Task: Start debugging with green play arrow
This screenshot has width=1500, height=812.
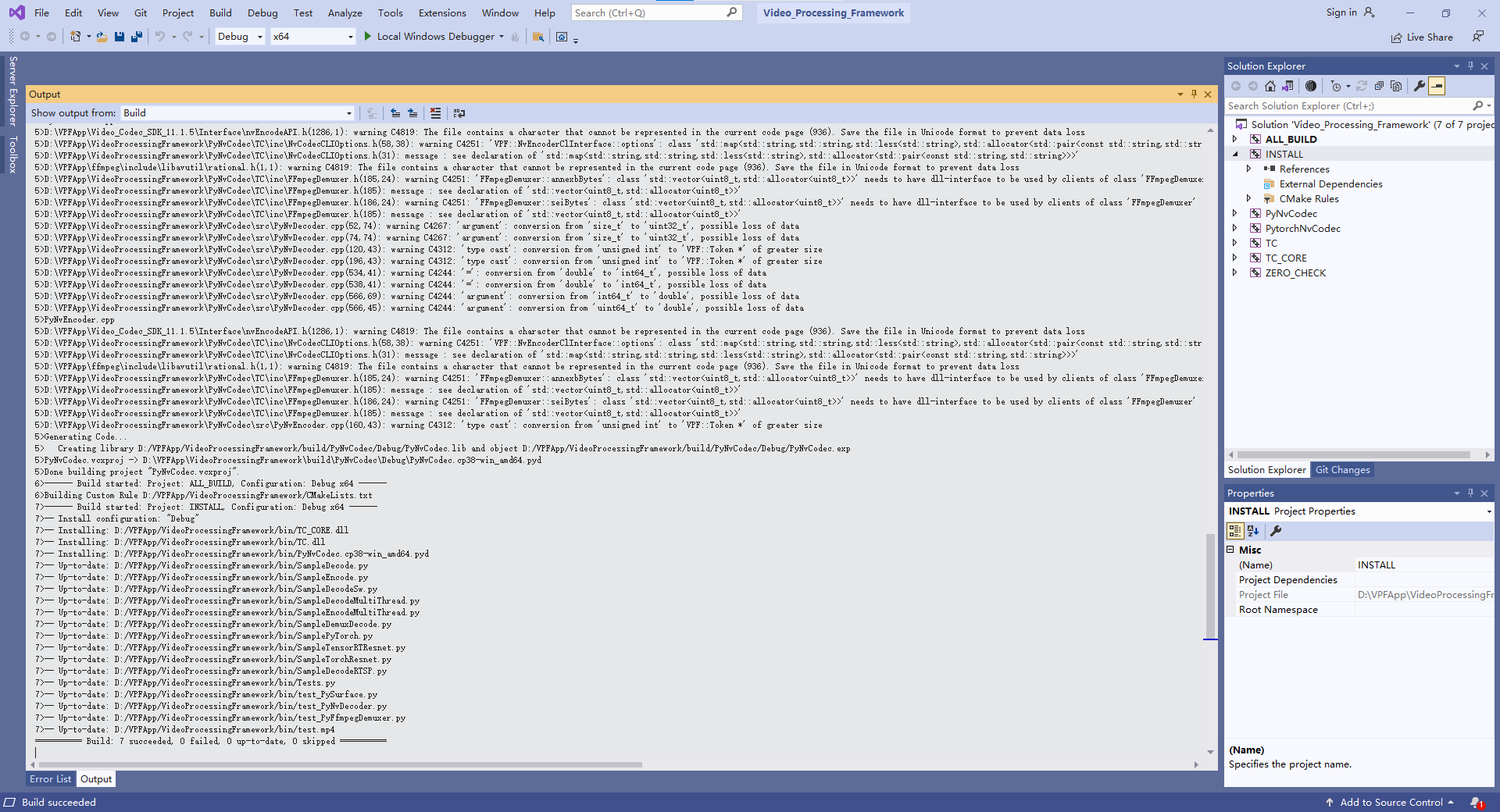Action: tap(368, 37)
